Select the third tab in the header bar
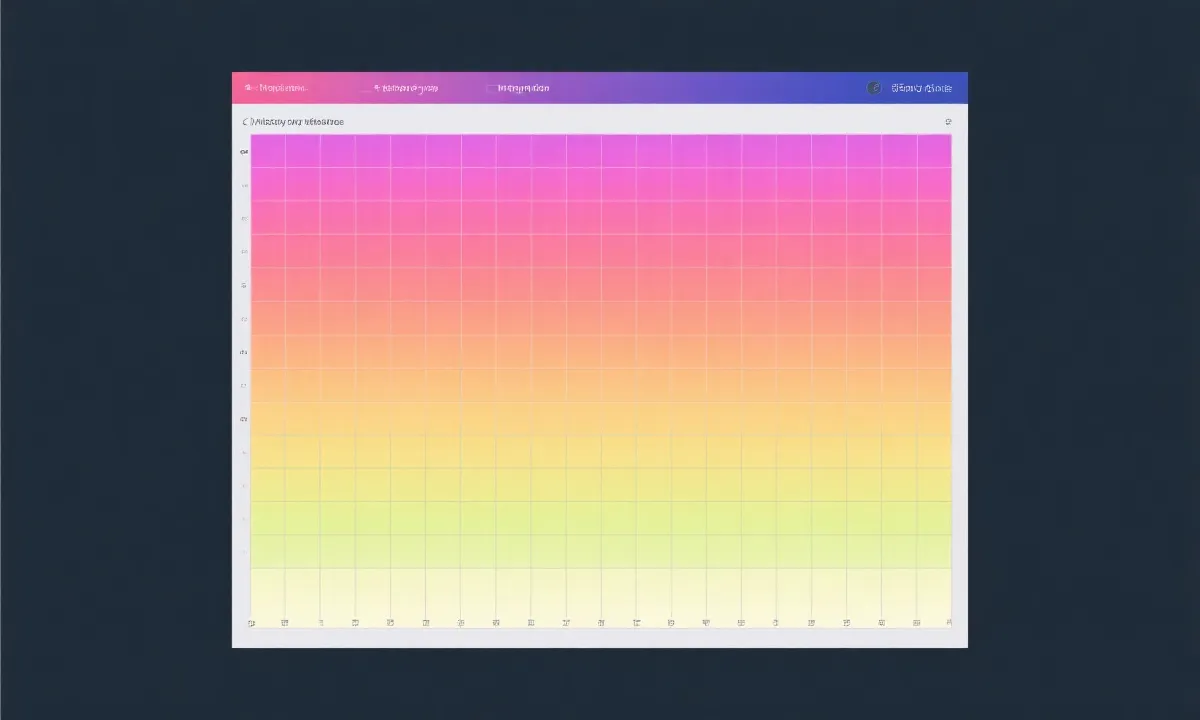Viewport: 1200px width, 720px height. 524,88
